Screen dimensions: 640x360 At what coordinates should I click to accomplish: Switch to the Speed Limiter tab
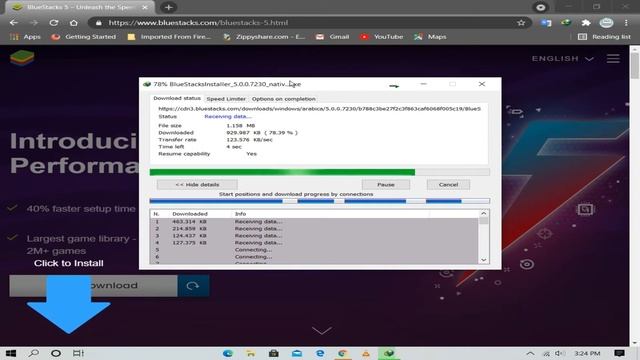tap(226, 99)
